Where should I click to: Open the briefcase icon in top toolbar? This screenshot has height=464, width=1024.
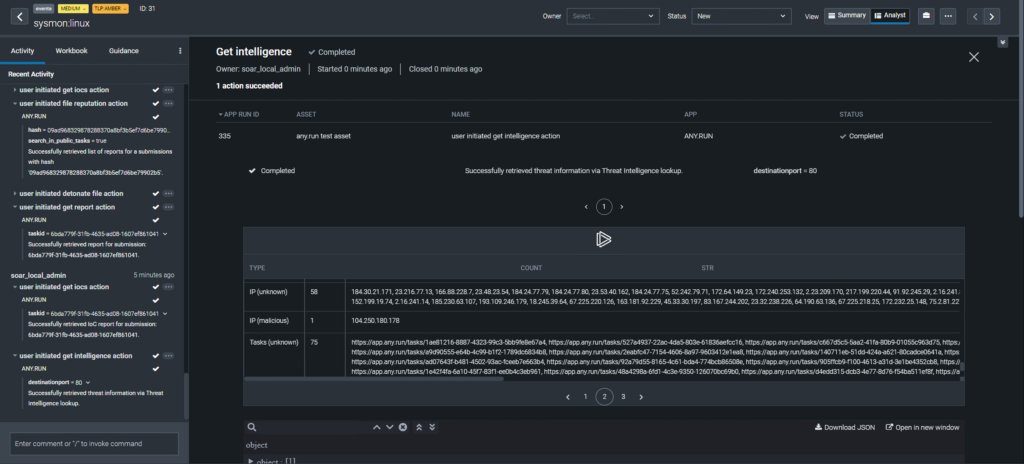(x=926, y=16)
